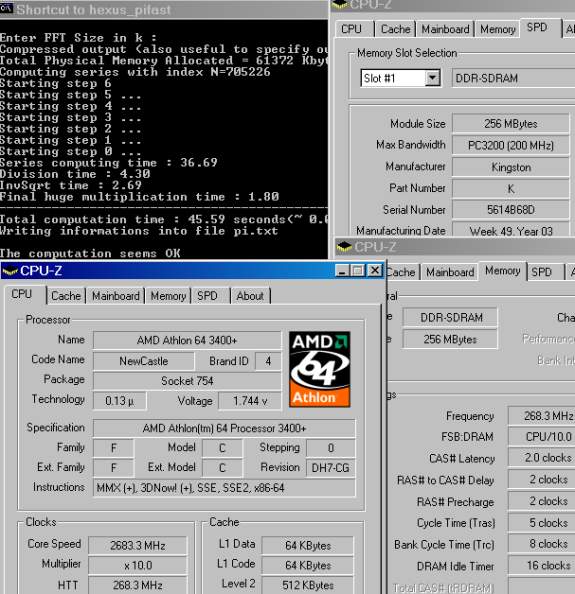This screenshot has height=594, width=575.
Task: Click the FSB:DRAM 'CPU/10.0' value
Action: (x=542, y=437)
